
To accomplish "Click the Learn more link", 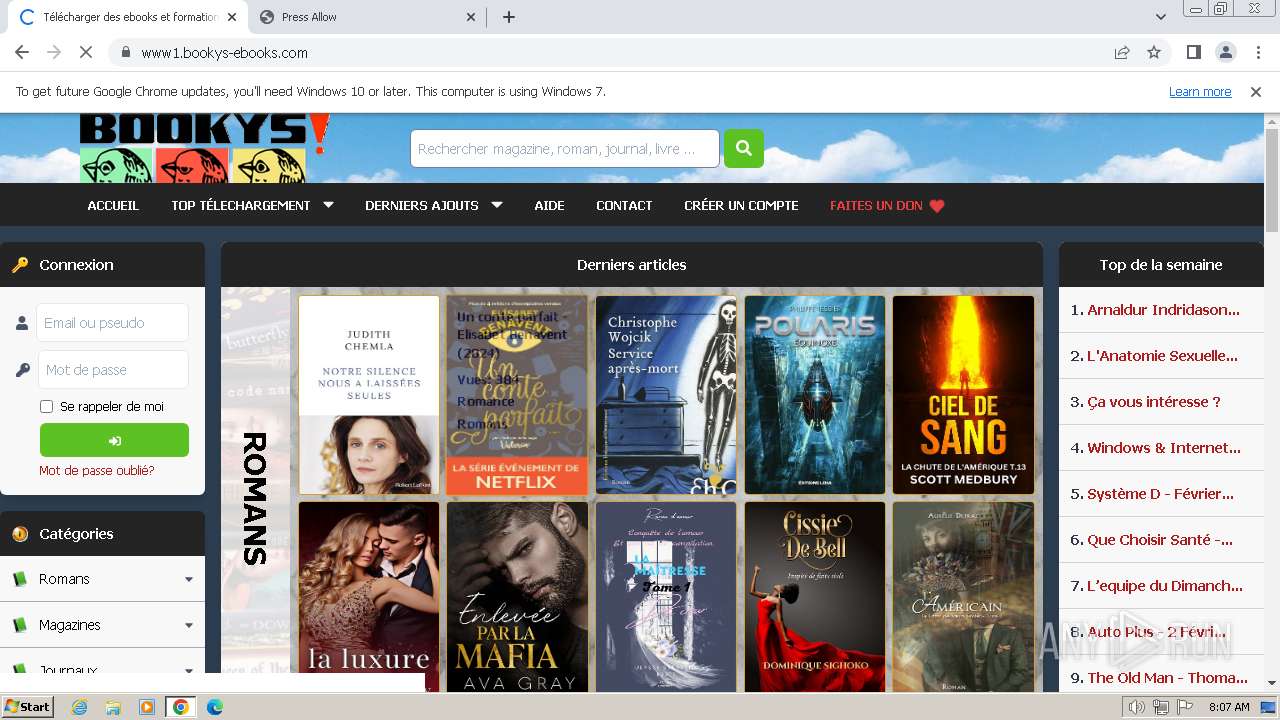I will (1200, 91).
